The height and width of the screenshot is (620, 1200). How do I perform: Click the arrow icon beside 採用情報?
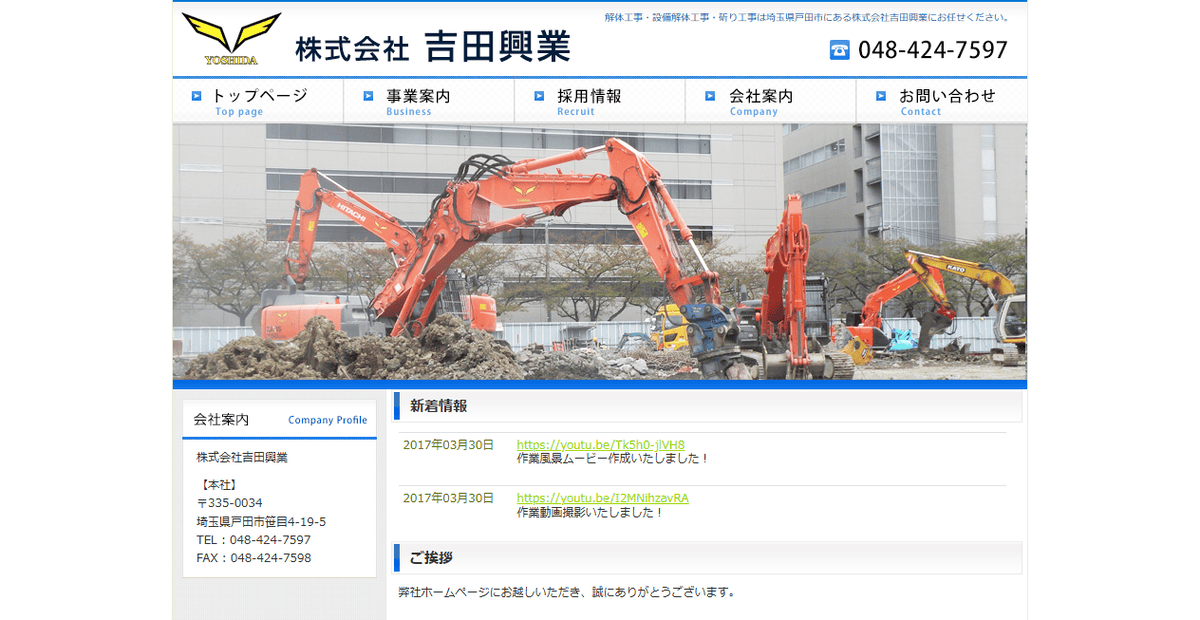click(538, 97)
